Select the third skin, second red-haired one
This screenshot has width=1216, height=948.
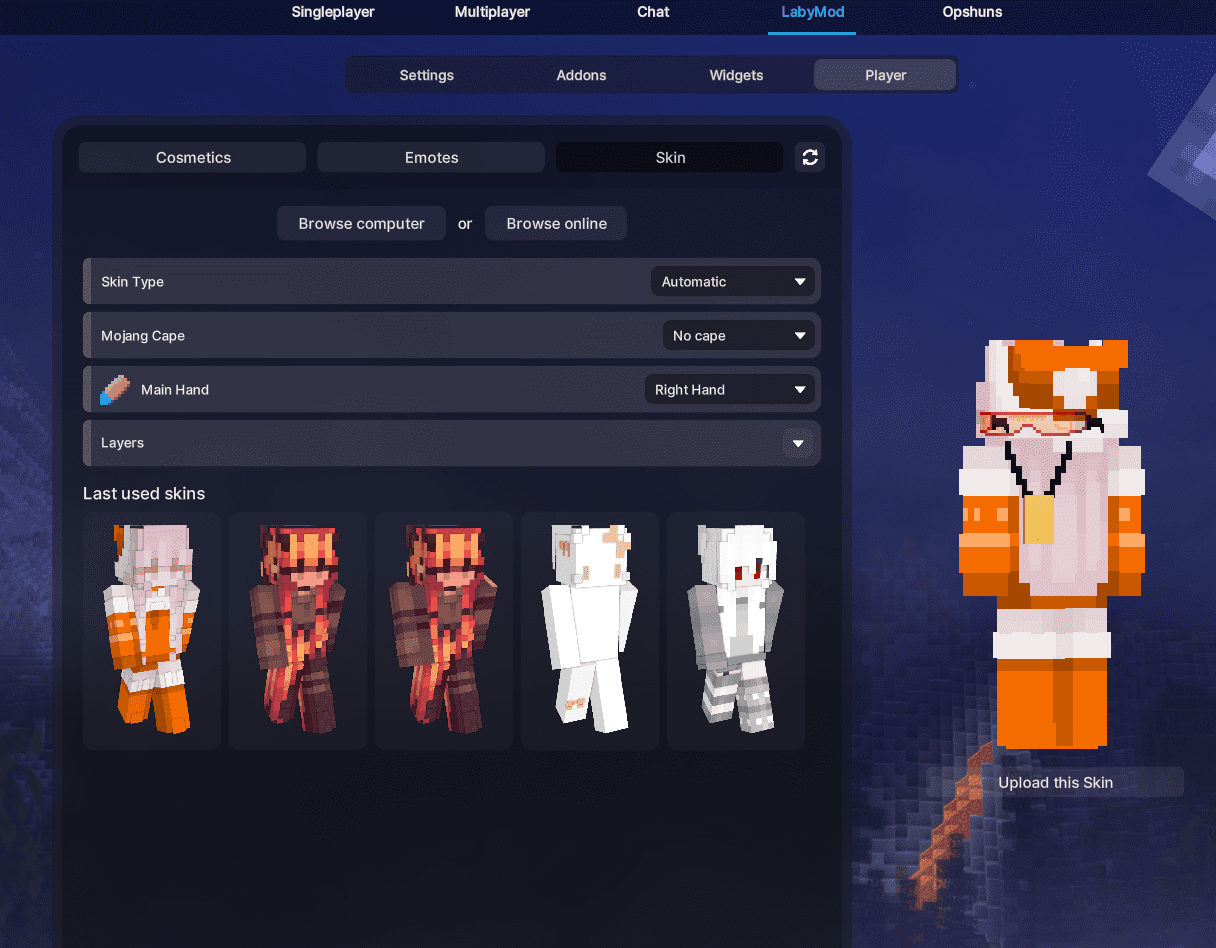[444, 631]
